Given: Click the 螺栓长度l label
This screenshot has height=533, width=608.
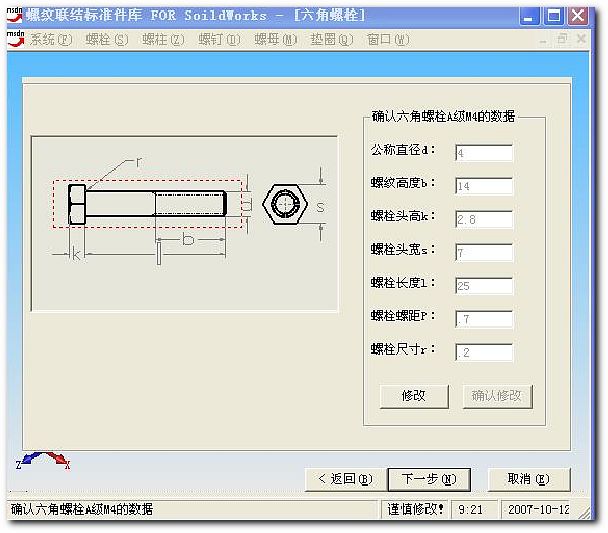Looking at the screenshot, I should pos(402,283).
